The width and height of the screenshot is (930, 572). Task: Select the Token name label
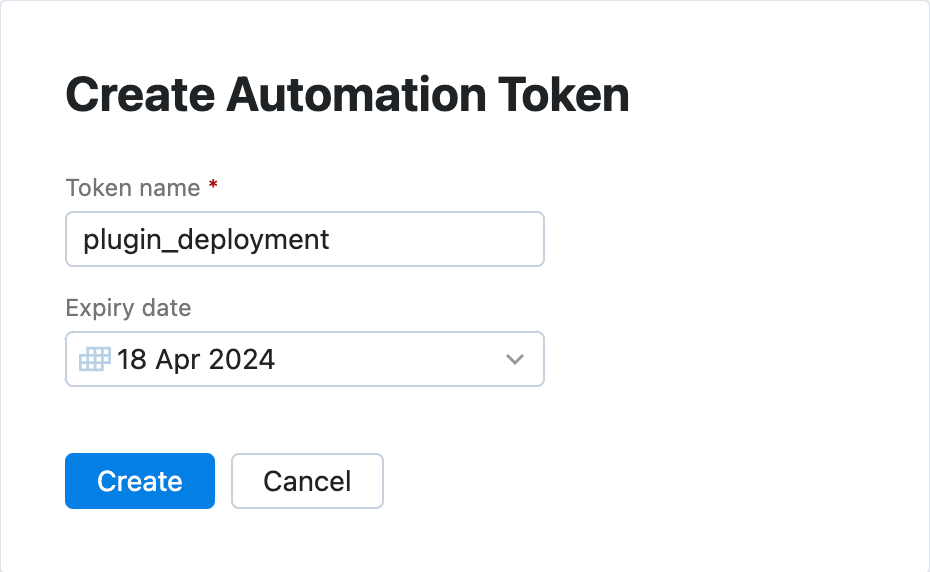(x=132, y=187)
